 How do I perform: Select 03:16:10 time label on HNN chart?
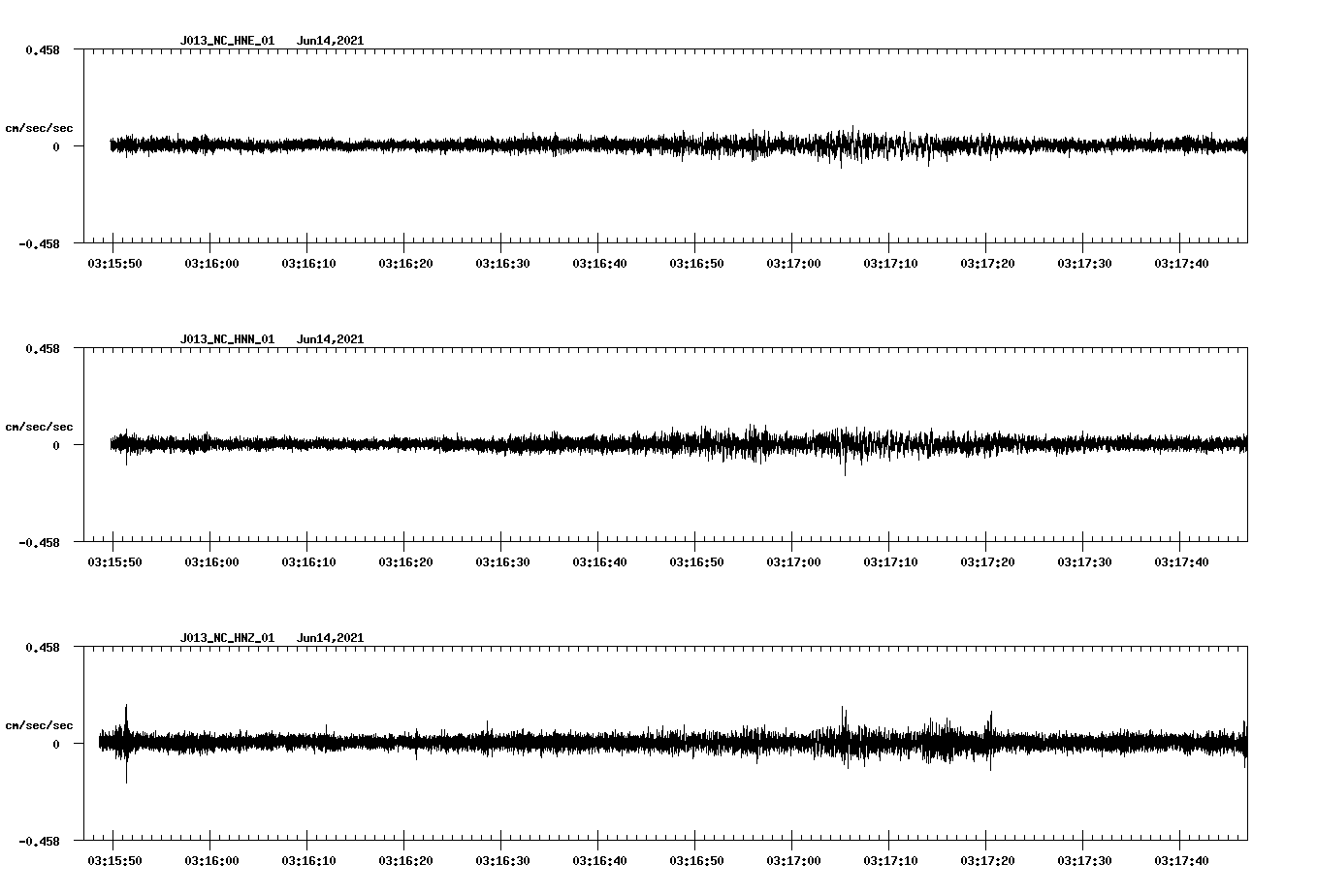pyautogui.click(x=308, y=562)
